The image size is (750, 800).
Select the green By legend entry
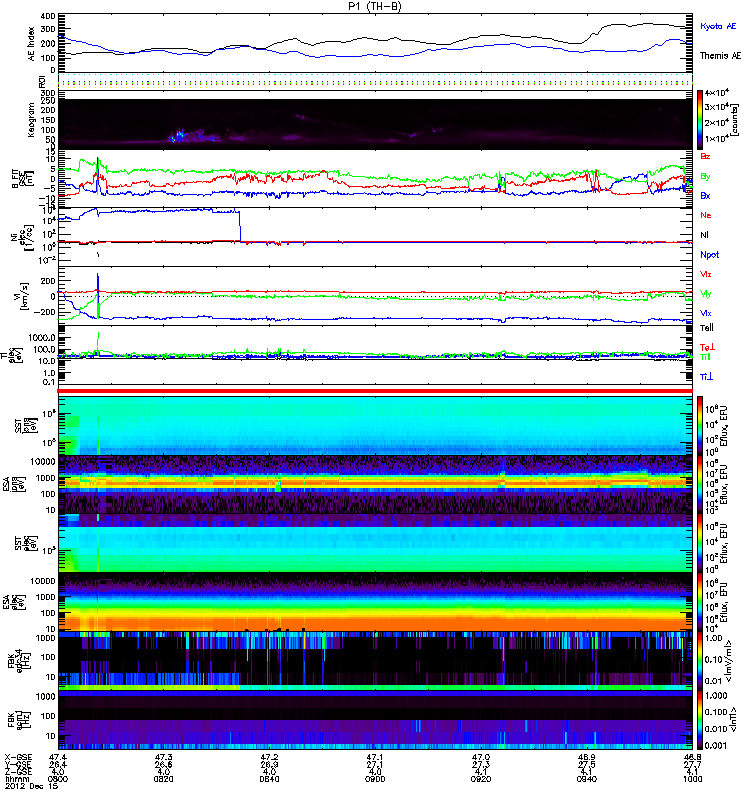[706, 177]
